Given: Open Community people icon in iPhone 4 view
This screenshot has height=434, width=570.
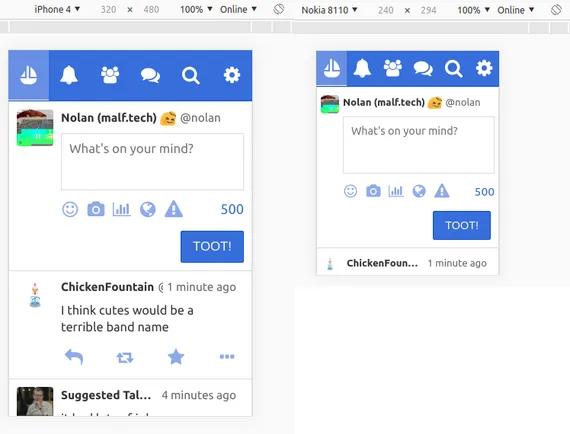Looking at the screenshot, I should (x=110, y=75).
